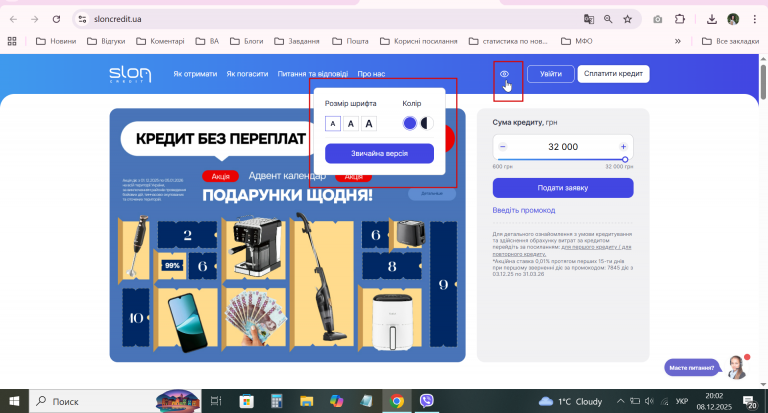
Task: Bookmark this page with star icon
Action: point(627,19)
